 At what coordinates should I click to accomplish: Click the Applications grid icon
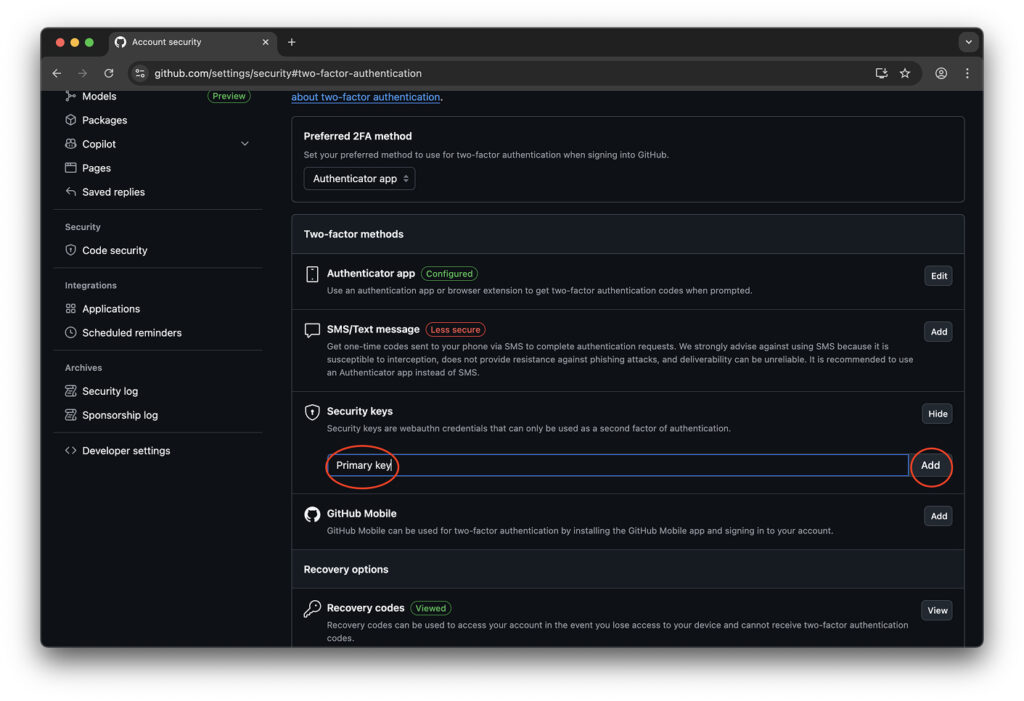click(x=71, y=309)
